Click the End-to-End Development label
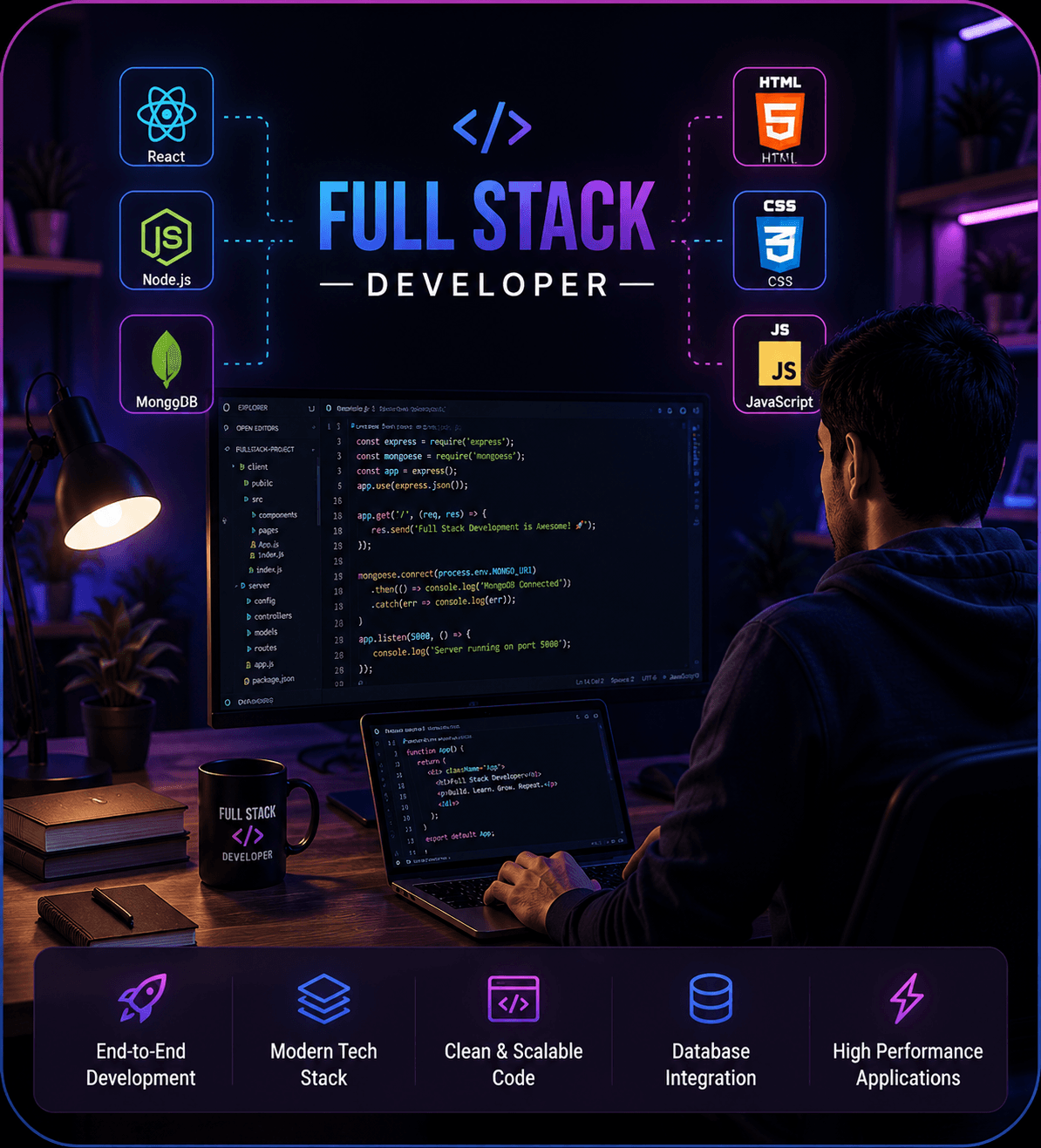1041x1148 pixels. click(141, 1064)
